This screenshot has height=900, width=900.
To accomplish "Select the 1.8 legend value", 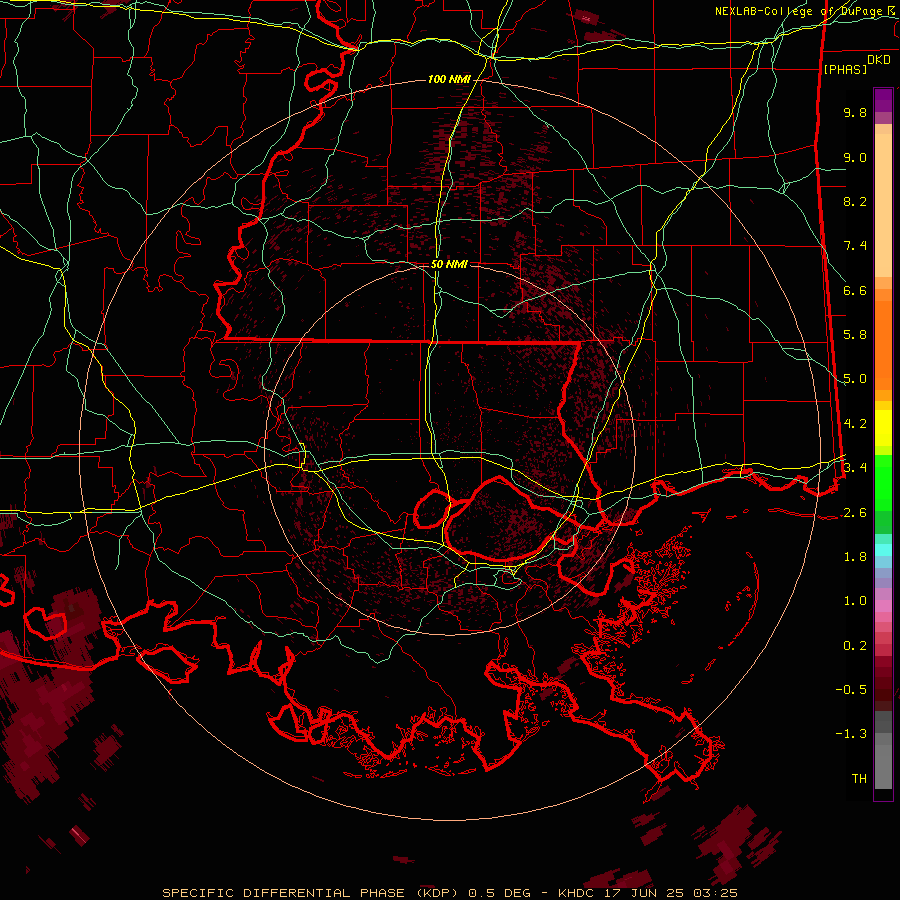I will tap(855, 556).
